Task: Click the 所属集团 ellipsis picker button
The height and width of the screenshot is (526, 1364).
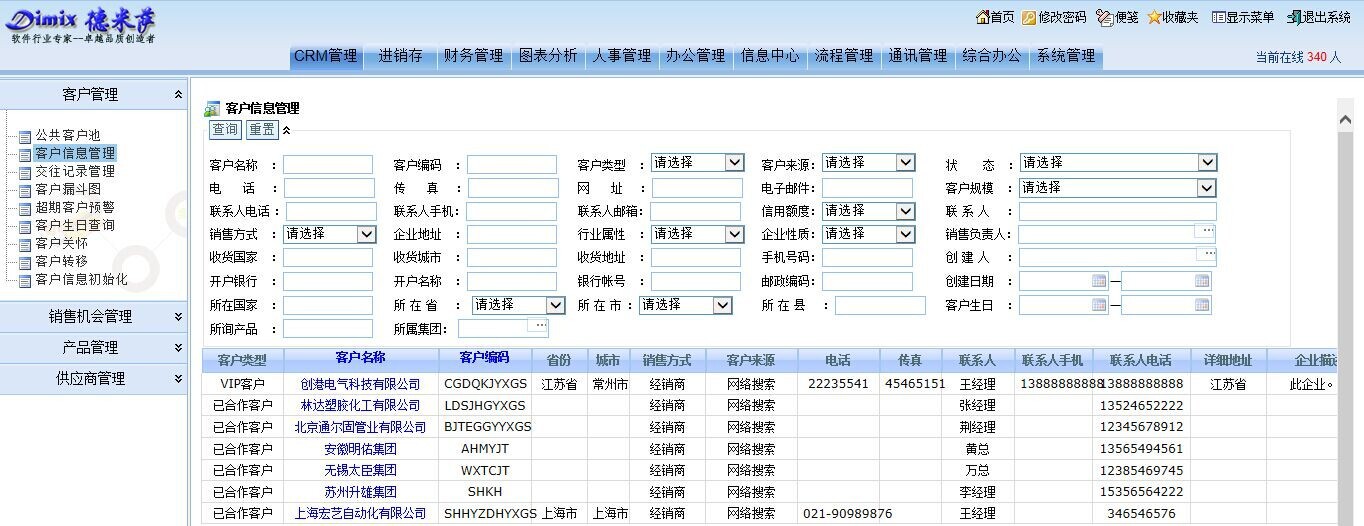Action: [x=539, y=326]
